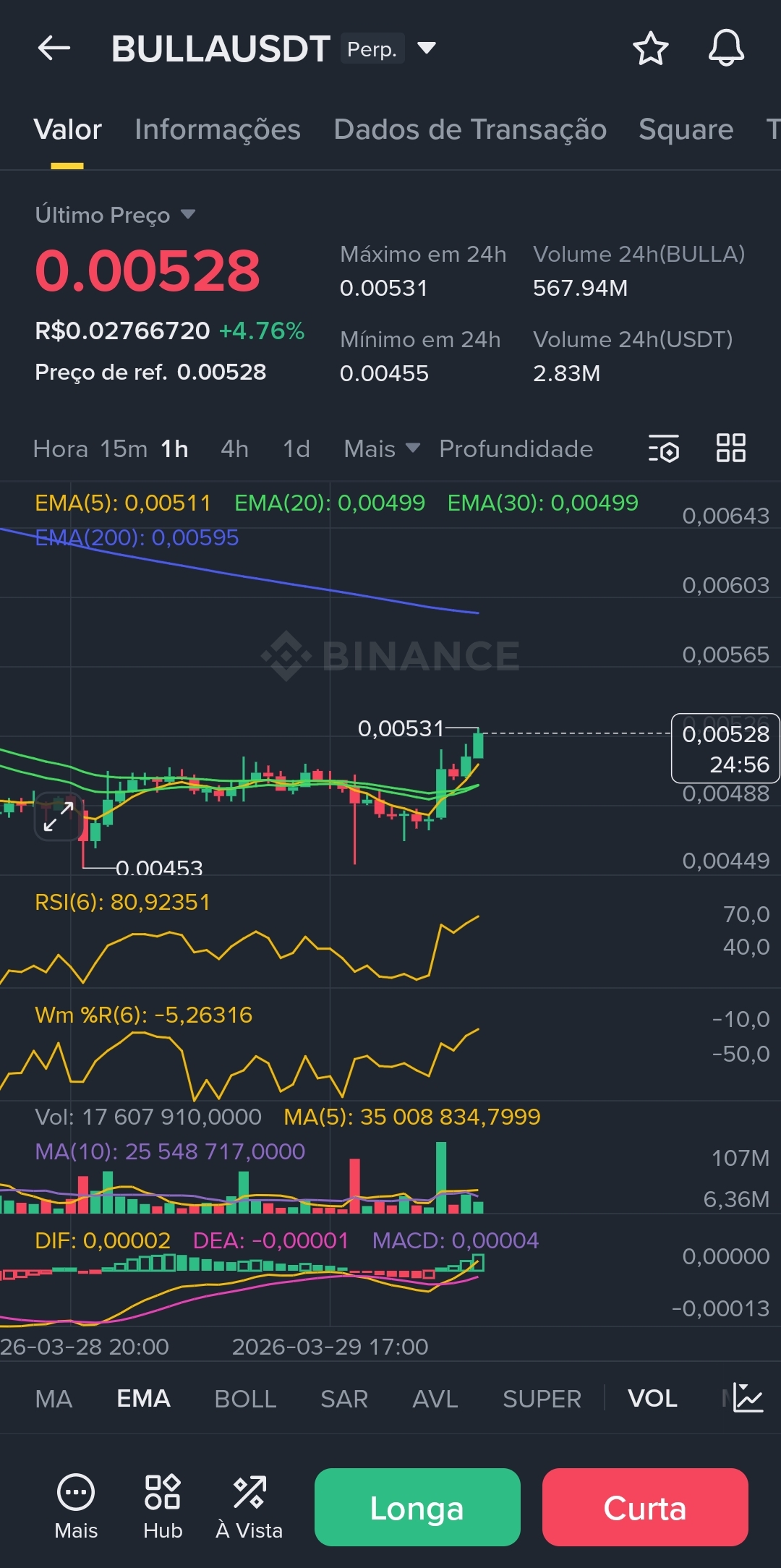The image size is (781, 1568).
Task: Tap the 2026-03-29 17:00 time label
Action: pos(330,1347)
